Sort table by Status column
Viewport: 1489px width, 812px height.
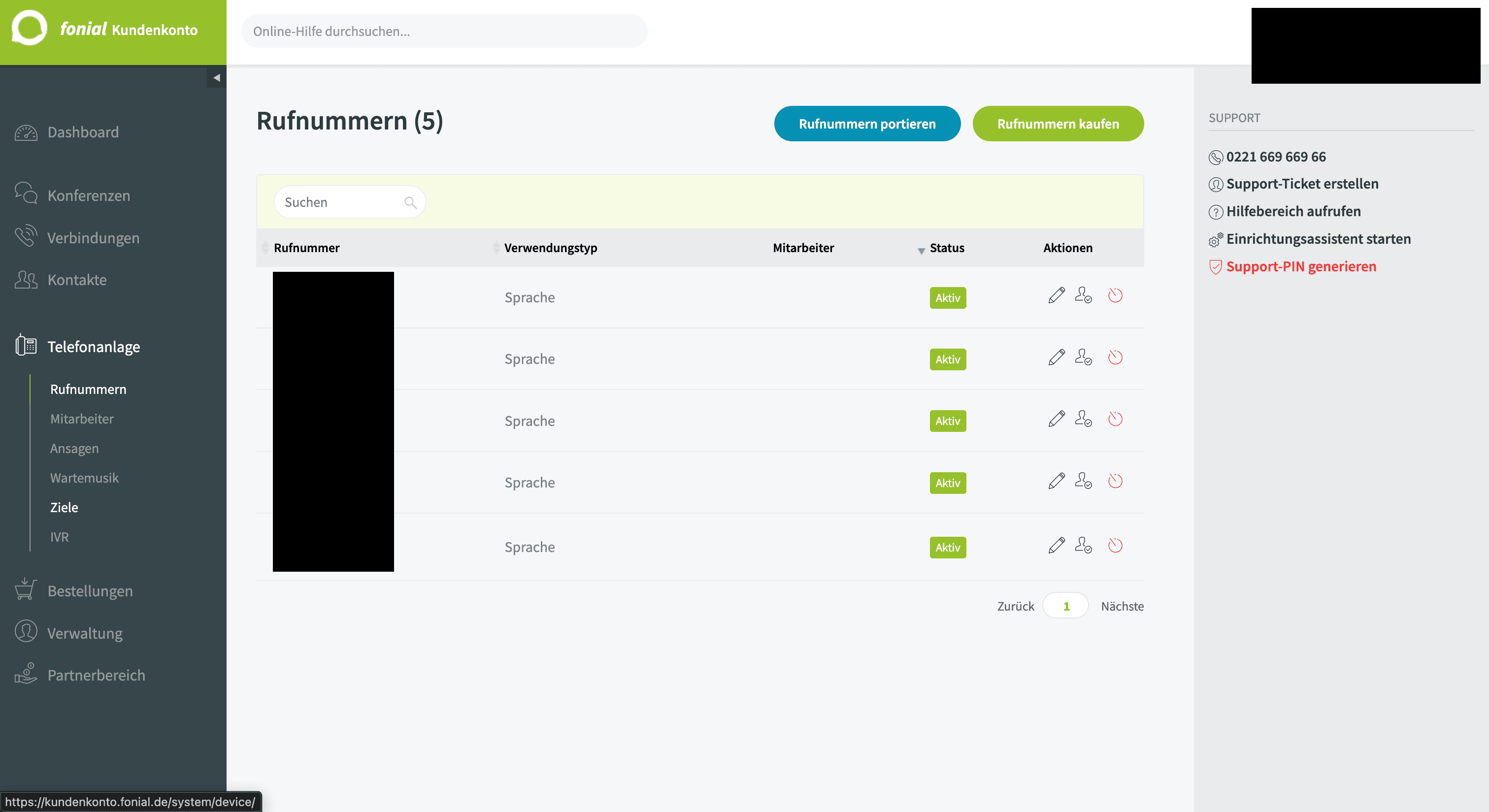click(946, 248)
